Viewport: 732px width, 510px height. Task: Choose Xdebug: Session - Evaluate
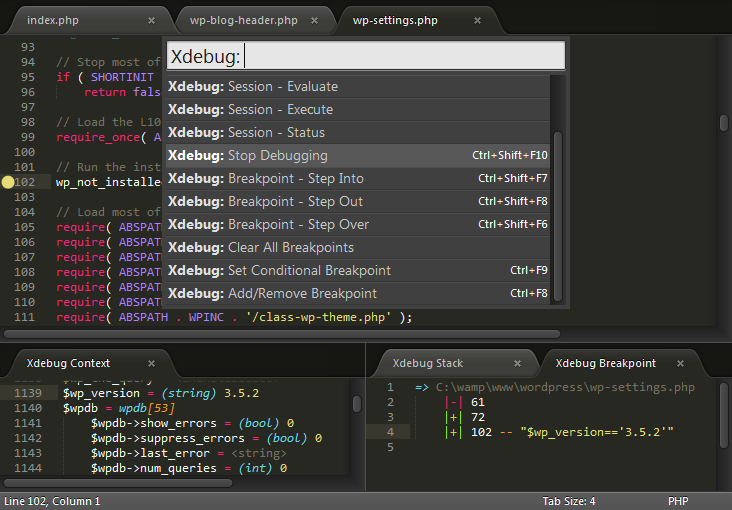[x=358, y=86]
